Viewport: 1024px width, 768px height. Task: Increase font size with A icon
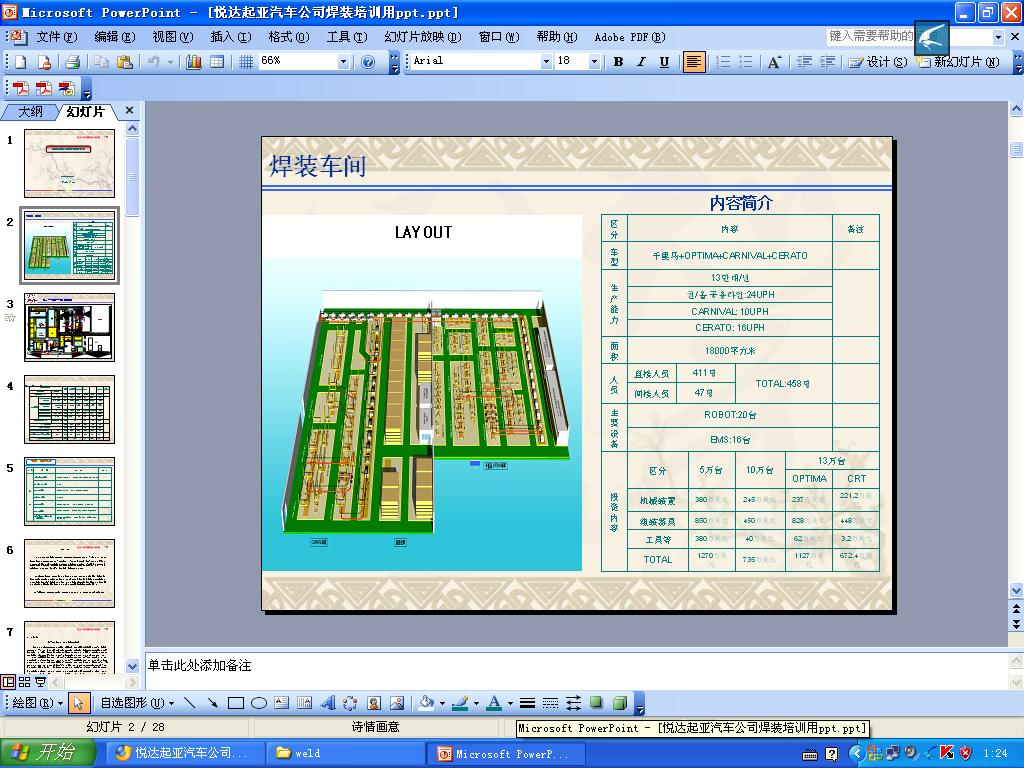pyautogui.click(x=774, y=61)
